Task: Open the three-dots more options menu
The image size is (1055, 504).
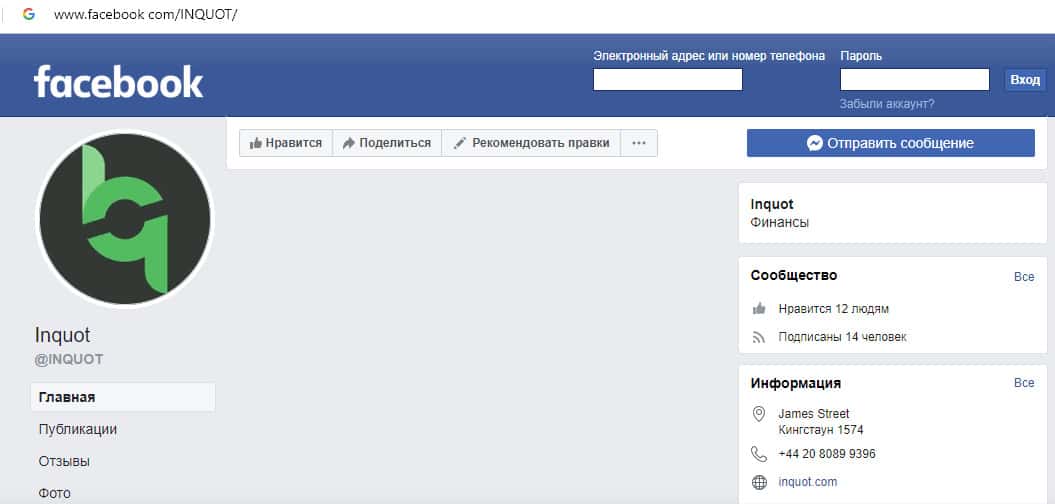Action: pyautogui.click(x=639, y=143)
